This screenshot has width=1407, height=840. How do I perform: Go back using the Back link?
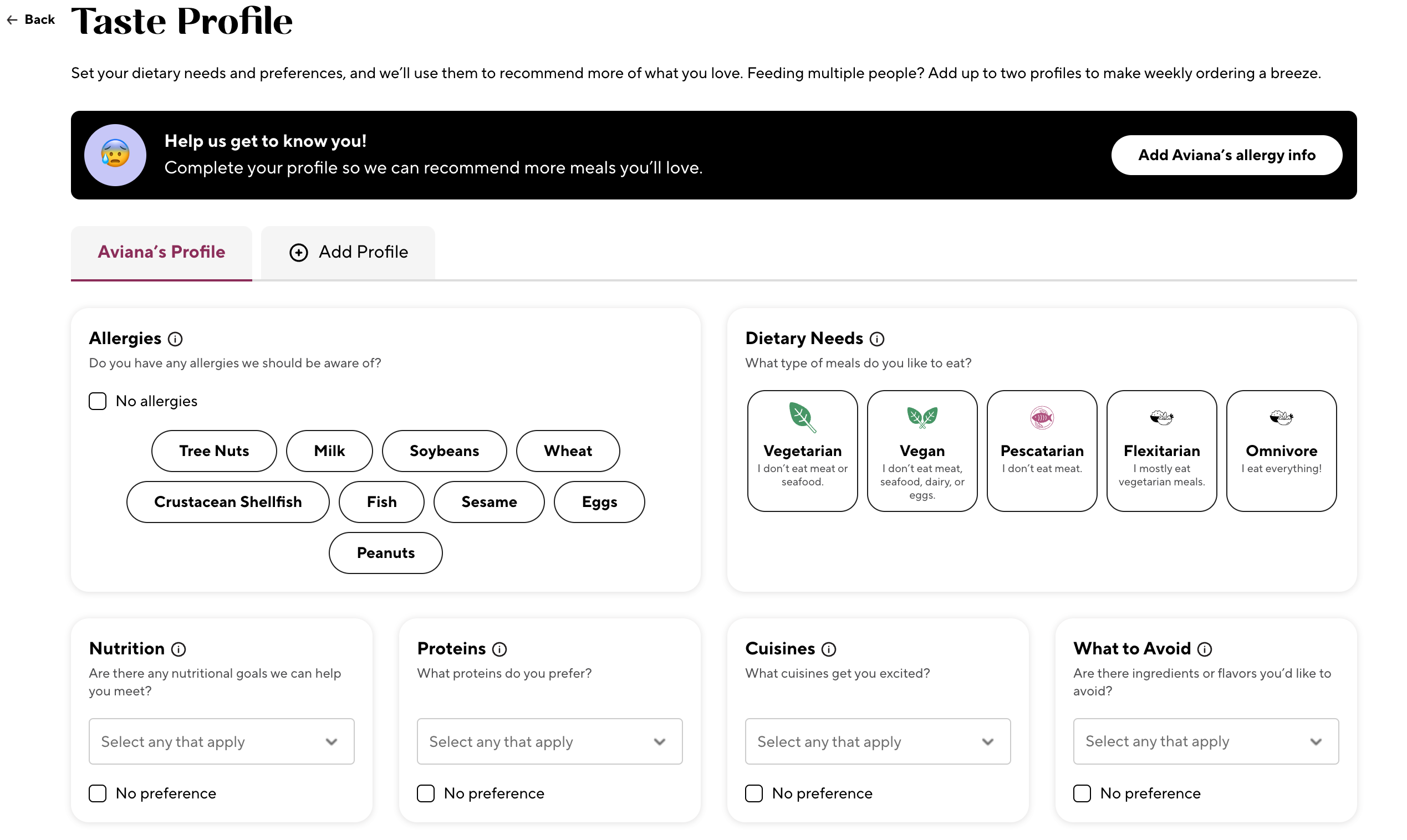[31, 20]
